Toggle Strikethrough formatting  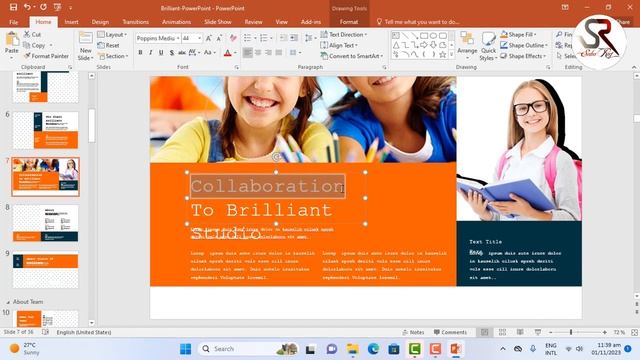[x=182, y=53]
